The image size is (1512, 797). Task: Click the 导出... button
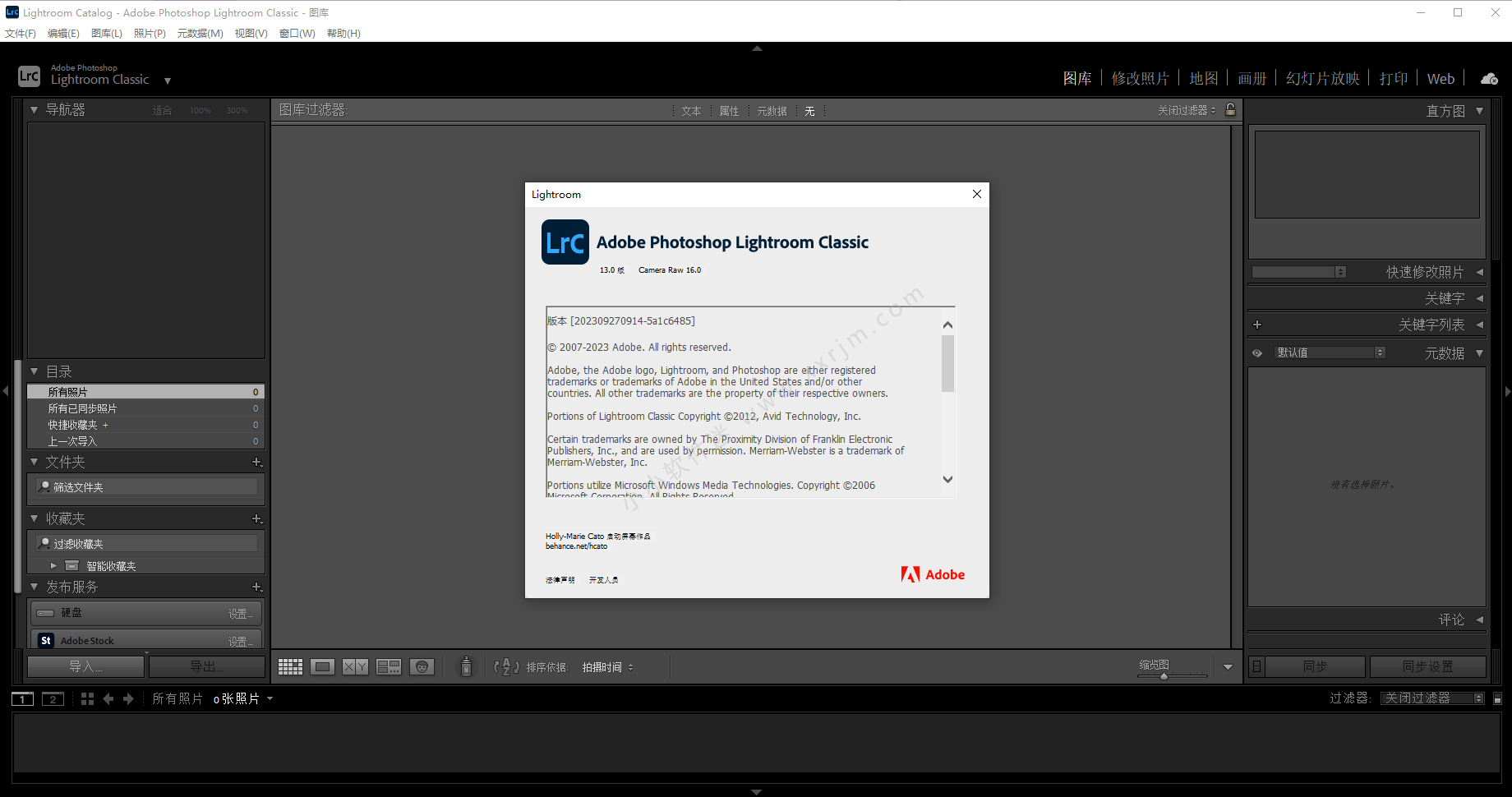(206, 666)
